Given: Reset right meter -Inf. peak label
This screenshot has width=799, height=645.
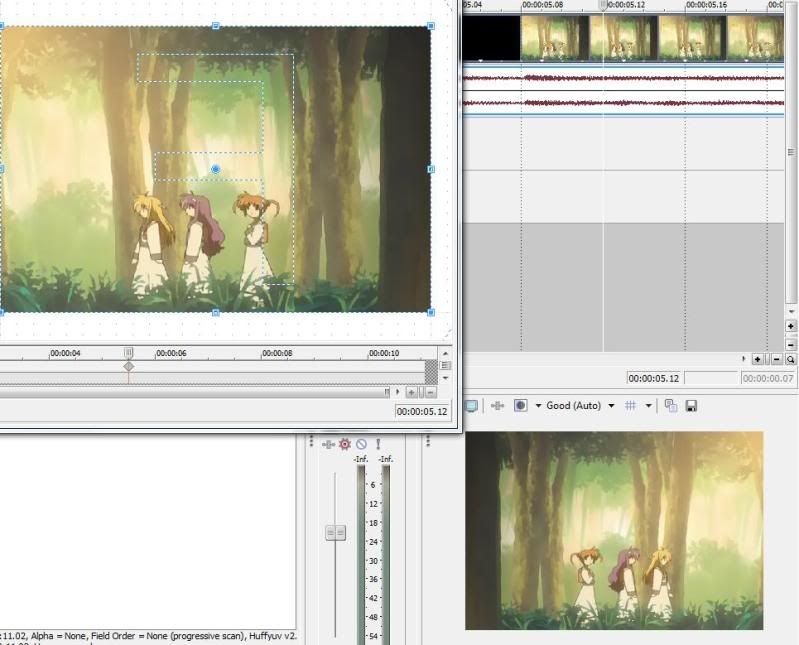Looking at the screenshot, I should 386,460.
